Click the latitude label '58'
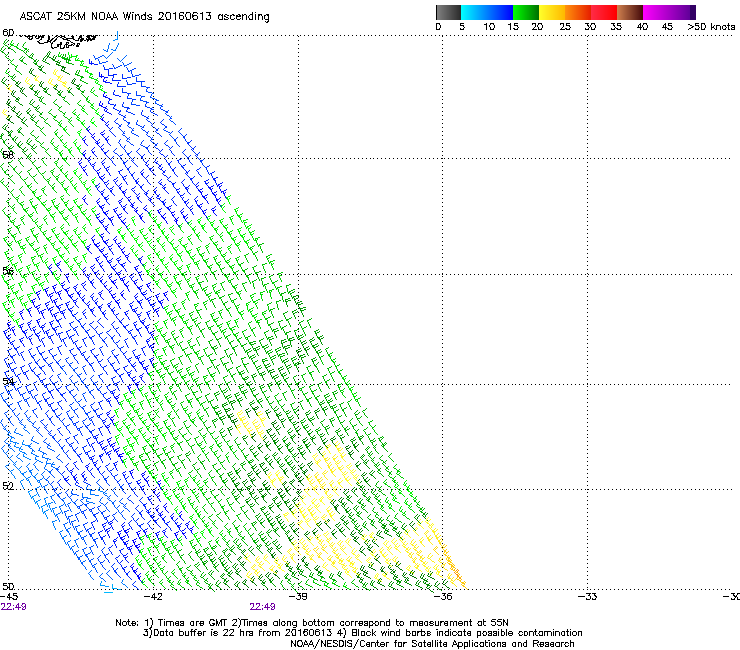 8,155
